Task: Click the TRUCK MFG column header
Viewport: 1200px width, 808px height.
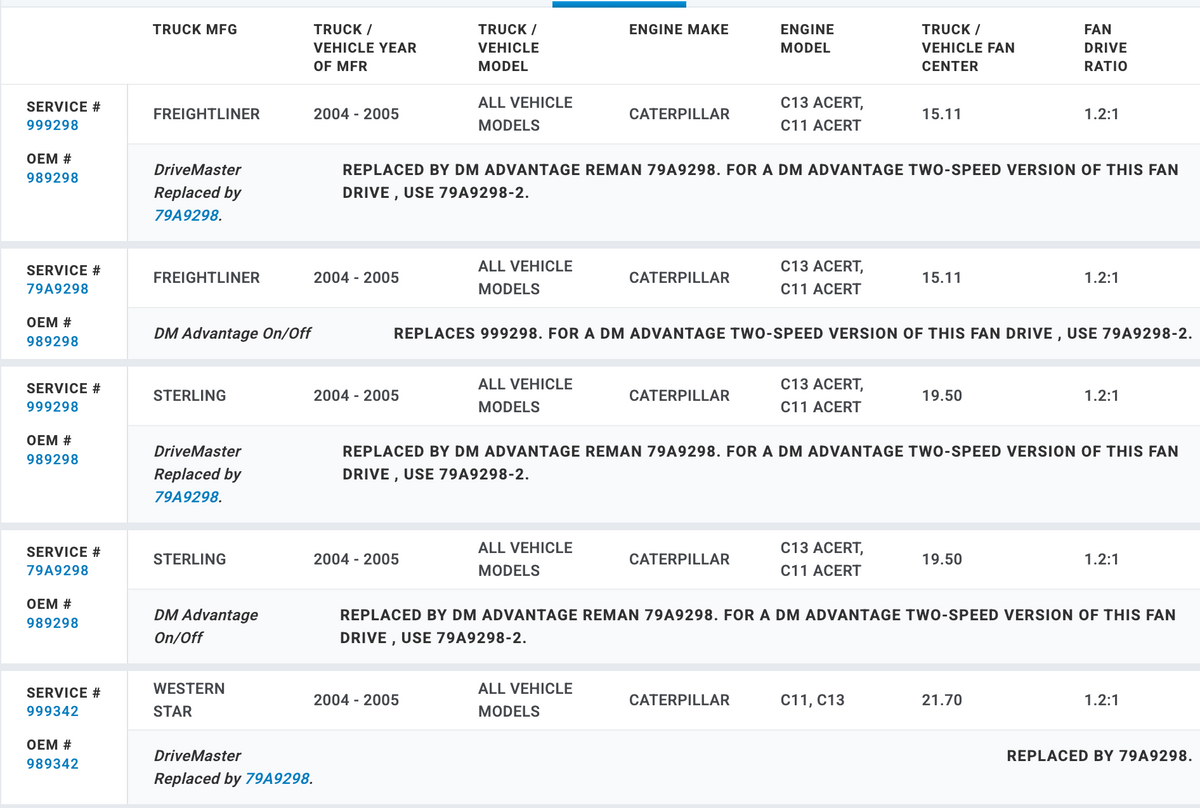Action: point(194,30)
